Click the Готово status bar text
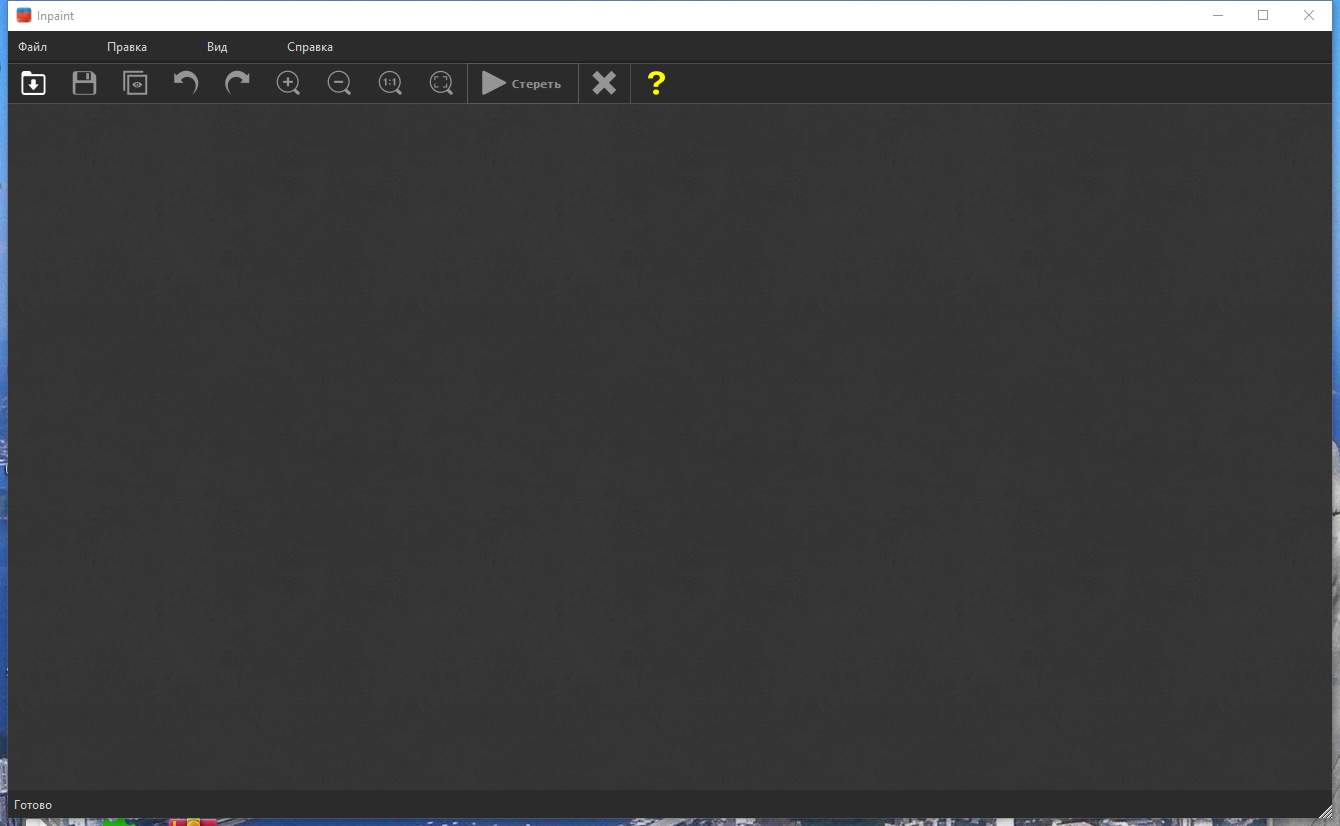Viewport: 1340px width, 826px height. click(x=33, y=805)
